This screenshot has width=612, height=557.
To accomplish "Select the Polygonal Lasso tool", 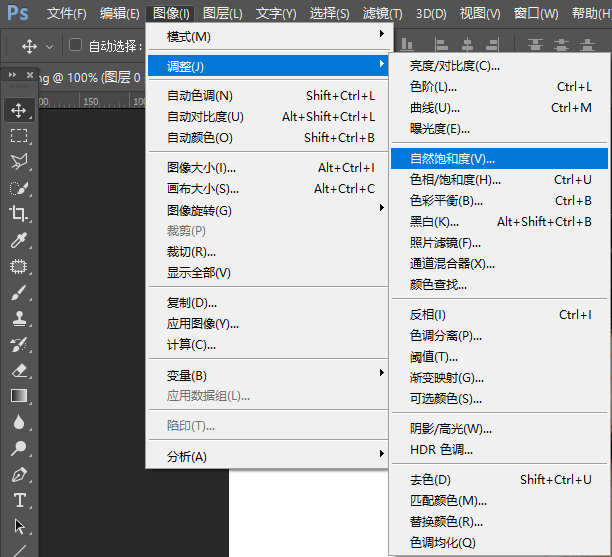I will tap(19, 162).
